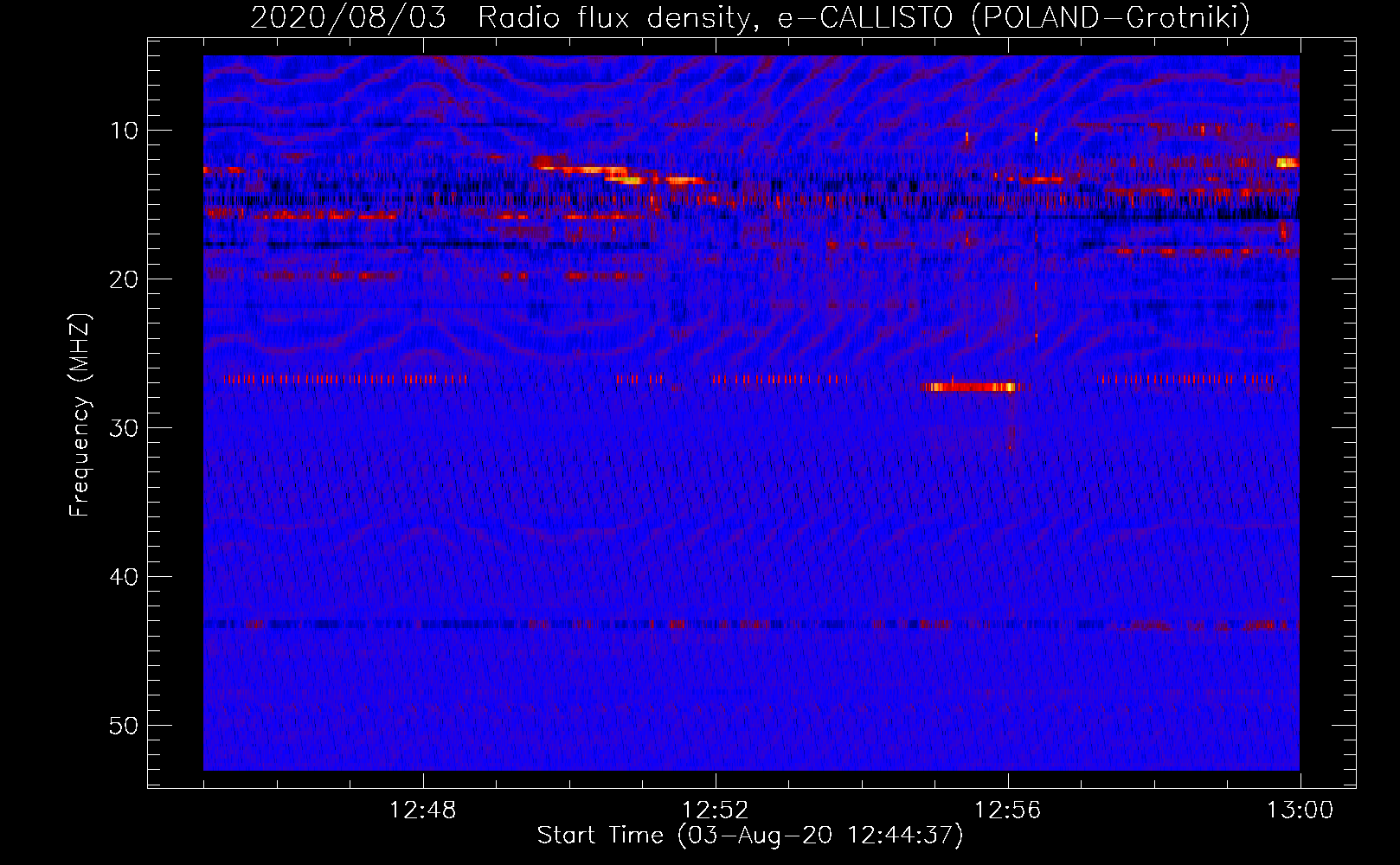The image size is (1400, 865).
Task: Click the Start Time axis label
Action: click(x=750, y=836)
